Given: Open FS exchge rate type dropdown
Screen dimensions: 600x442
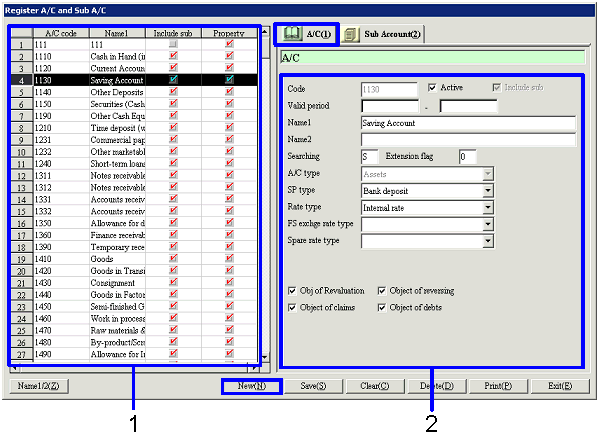Looking at the screenshot, I should tap(488, 224).
